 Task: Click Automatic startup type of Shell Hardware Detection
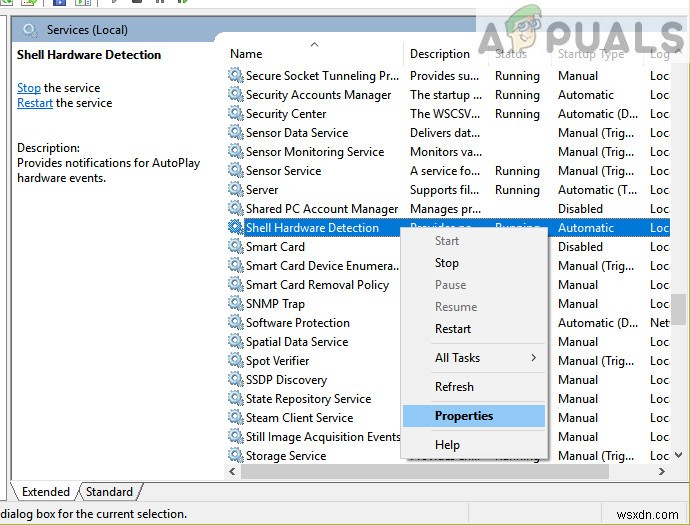(x=585, y=228)
